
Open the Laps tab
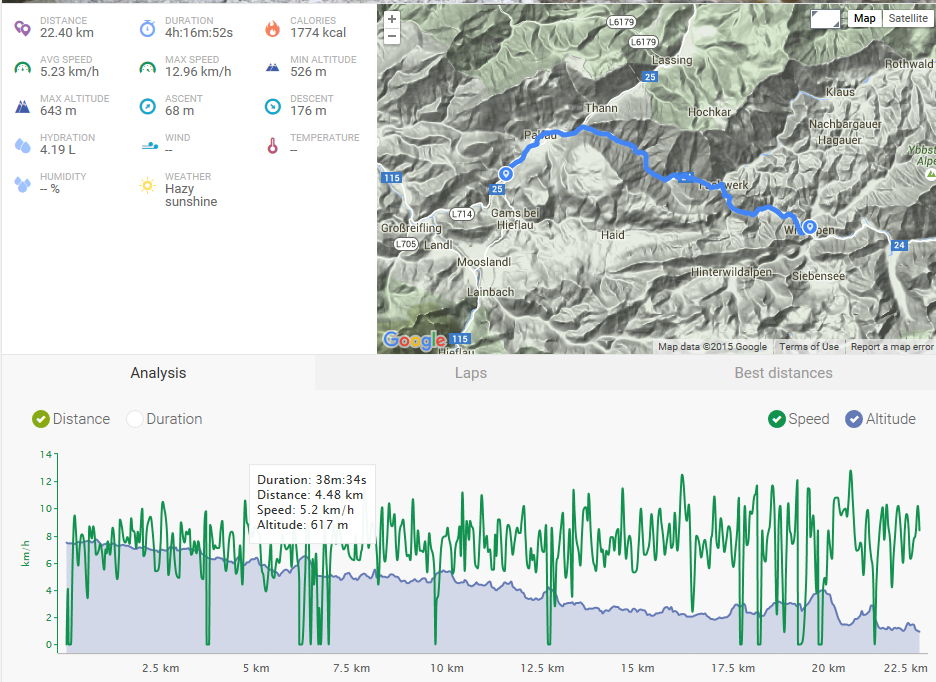pyautogui.click(x=471, y=373)
